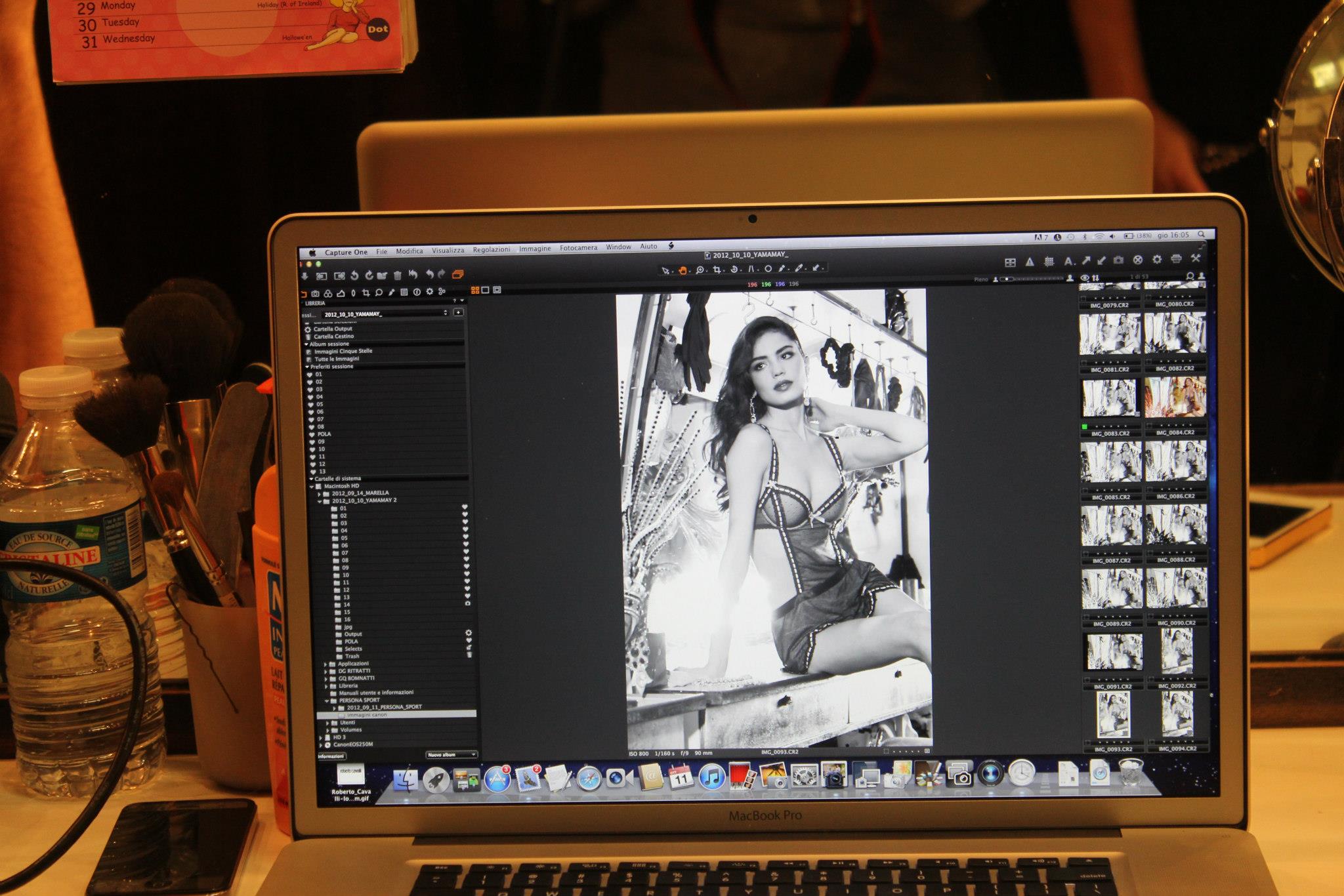Click the printer icon in top toolbar
The height and width of the screenshot is (896, 1344).
[1176, 259]
